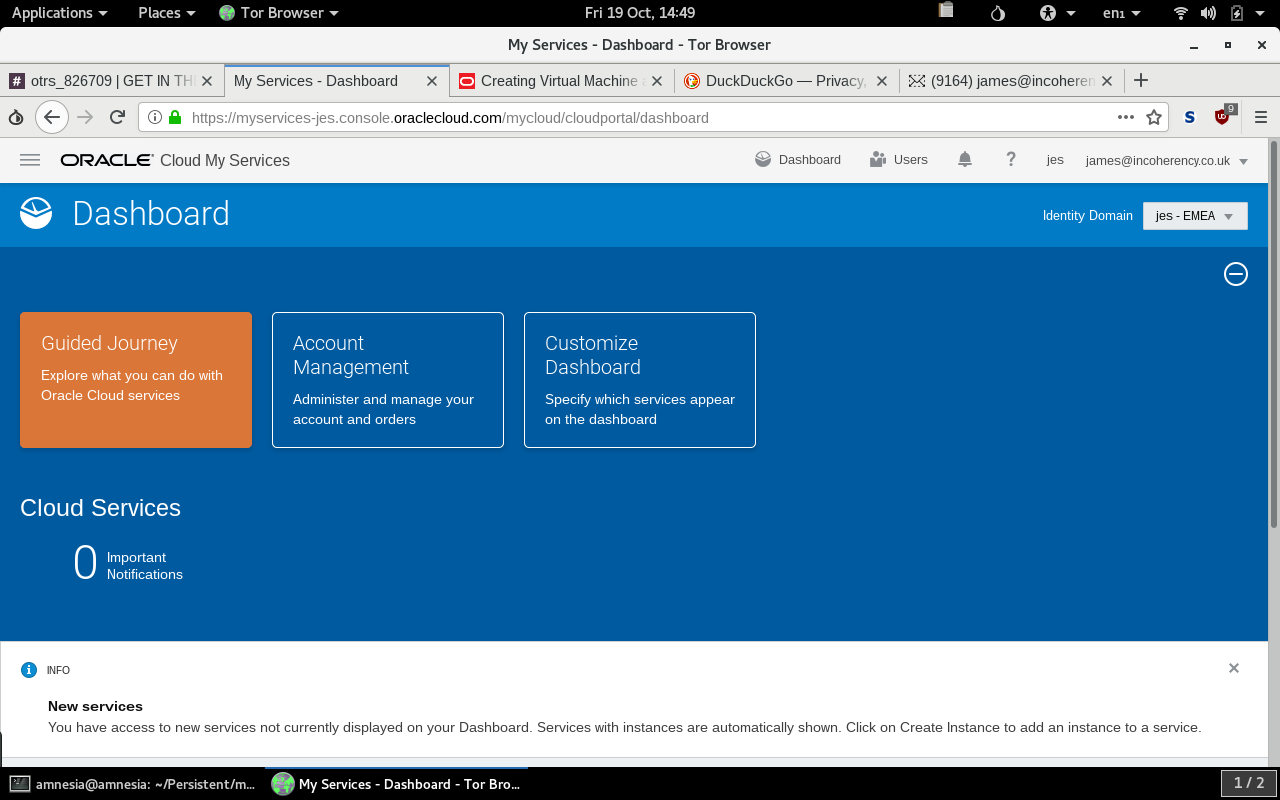Bookmark this page with star icon
This screenshot has width=1280, height=800.
tap(1154, 117)
